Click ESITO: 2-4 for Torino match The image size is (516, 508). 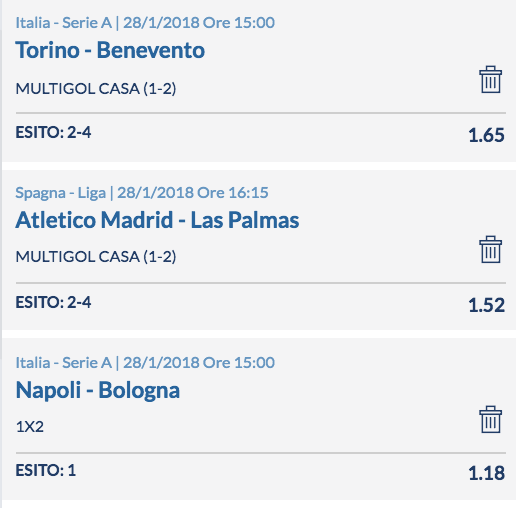(53, 132)
